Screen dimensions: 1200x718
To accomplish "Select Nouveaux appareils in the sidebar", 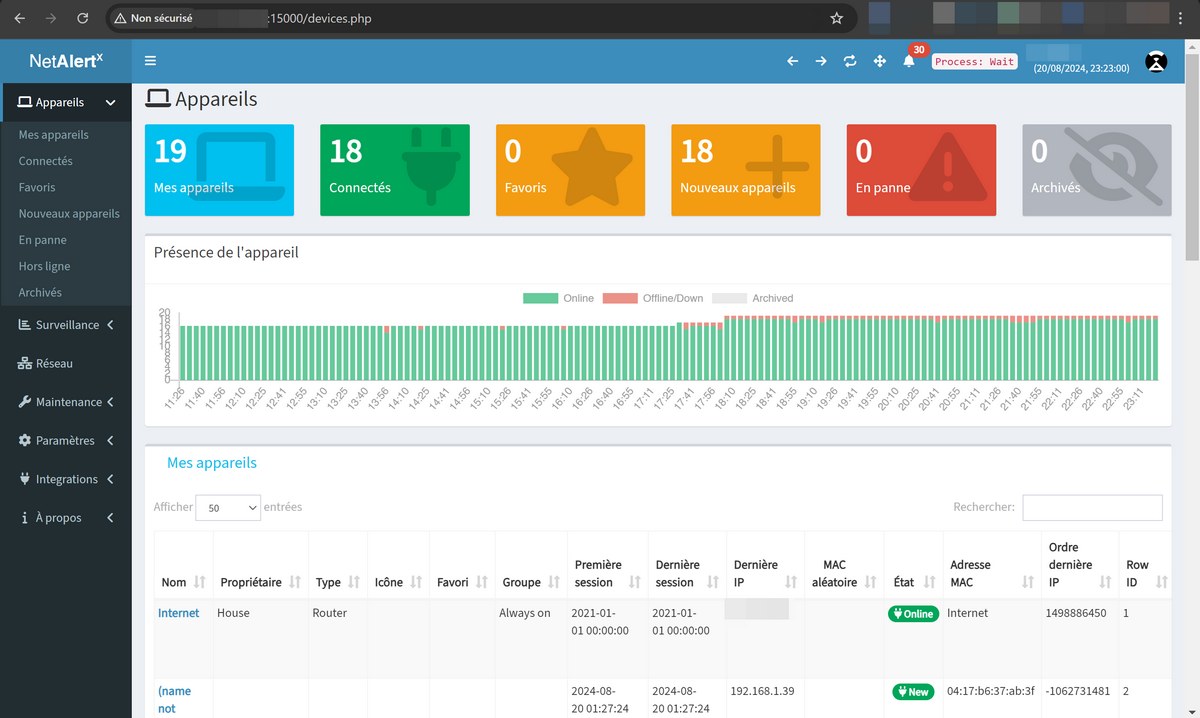I will [x=69, y=214].
